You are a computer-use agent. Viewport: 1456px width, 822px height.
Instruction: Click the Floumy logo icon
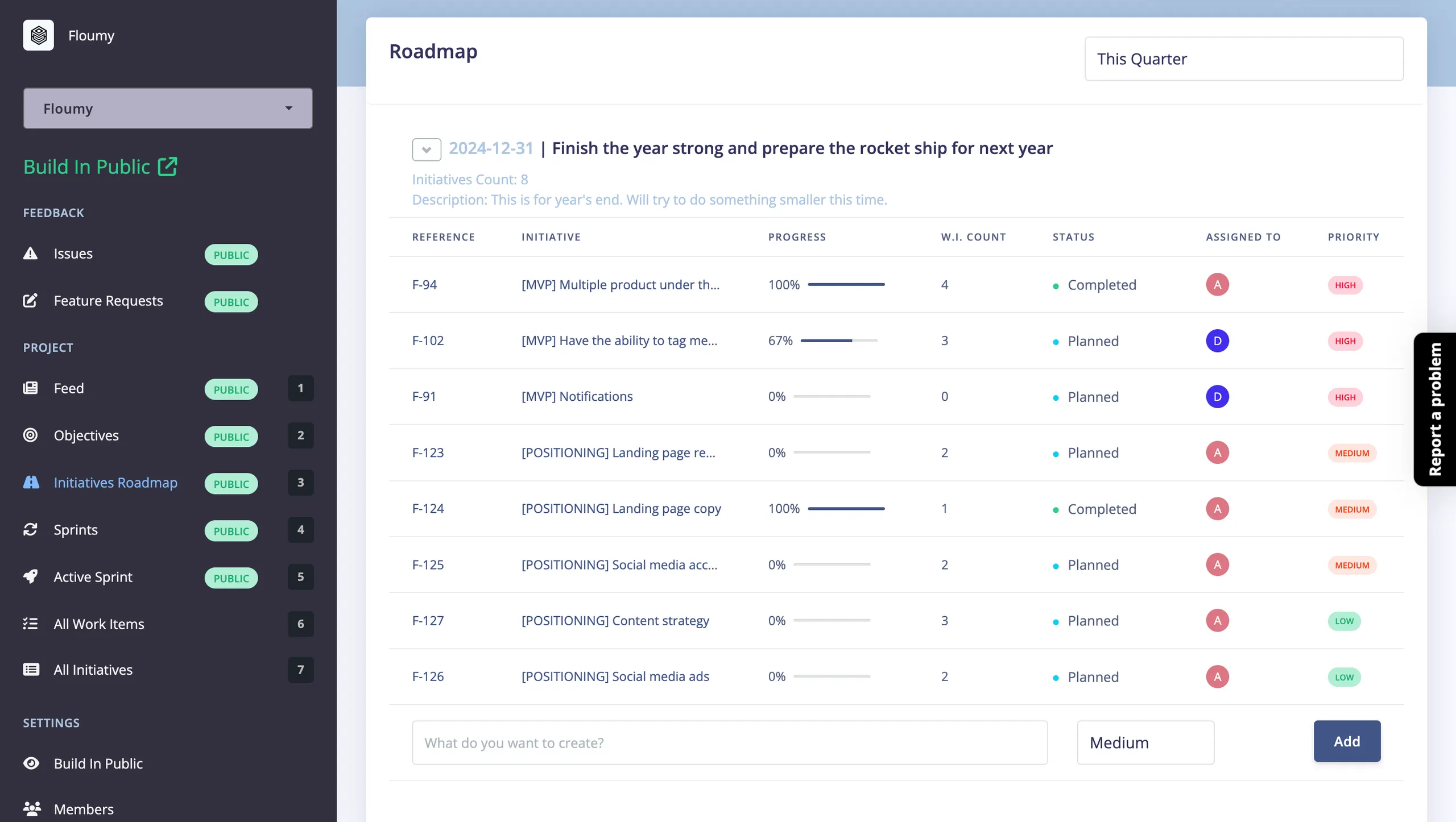[x=38, y=35]
